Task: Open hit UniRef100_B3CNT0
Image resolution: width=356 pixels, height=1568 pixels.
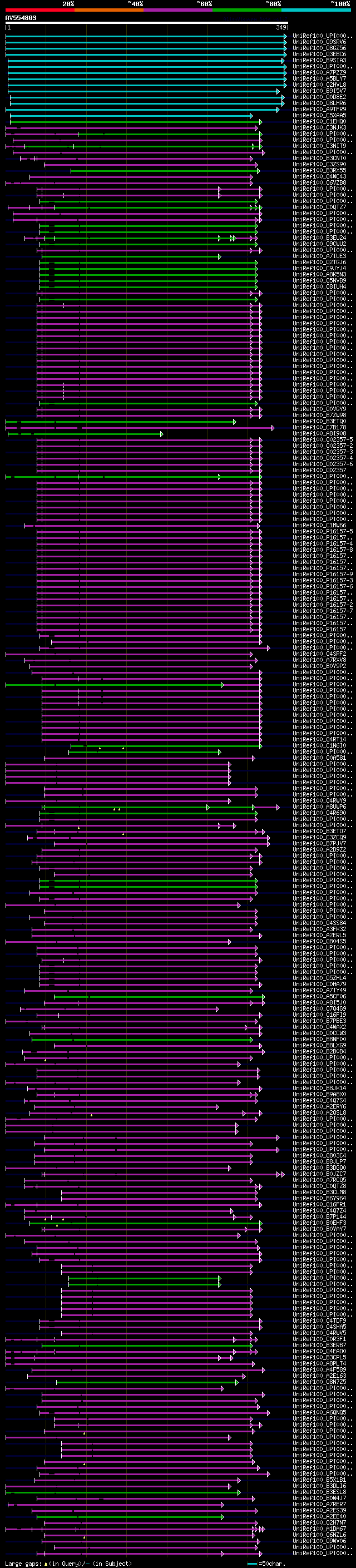Action: [x=319, y=159]
